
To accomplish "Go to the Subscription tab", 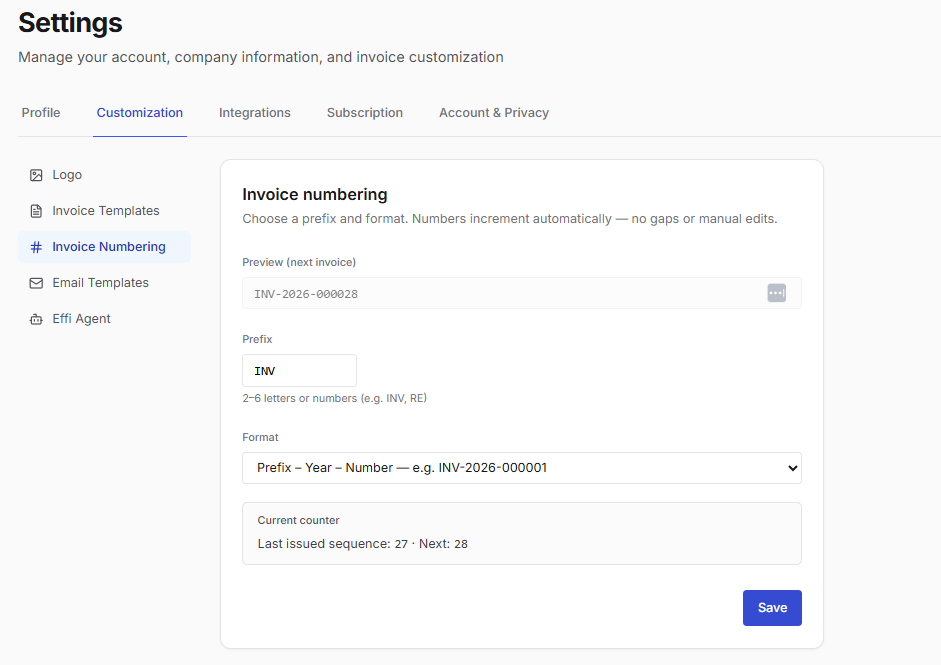I will [365, 113].
